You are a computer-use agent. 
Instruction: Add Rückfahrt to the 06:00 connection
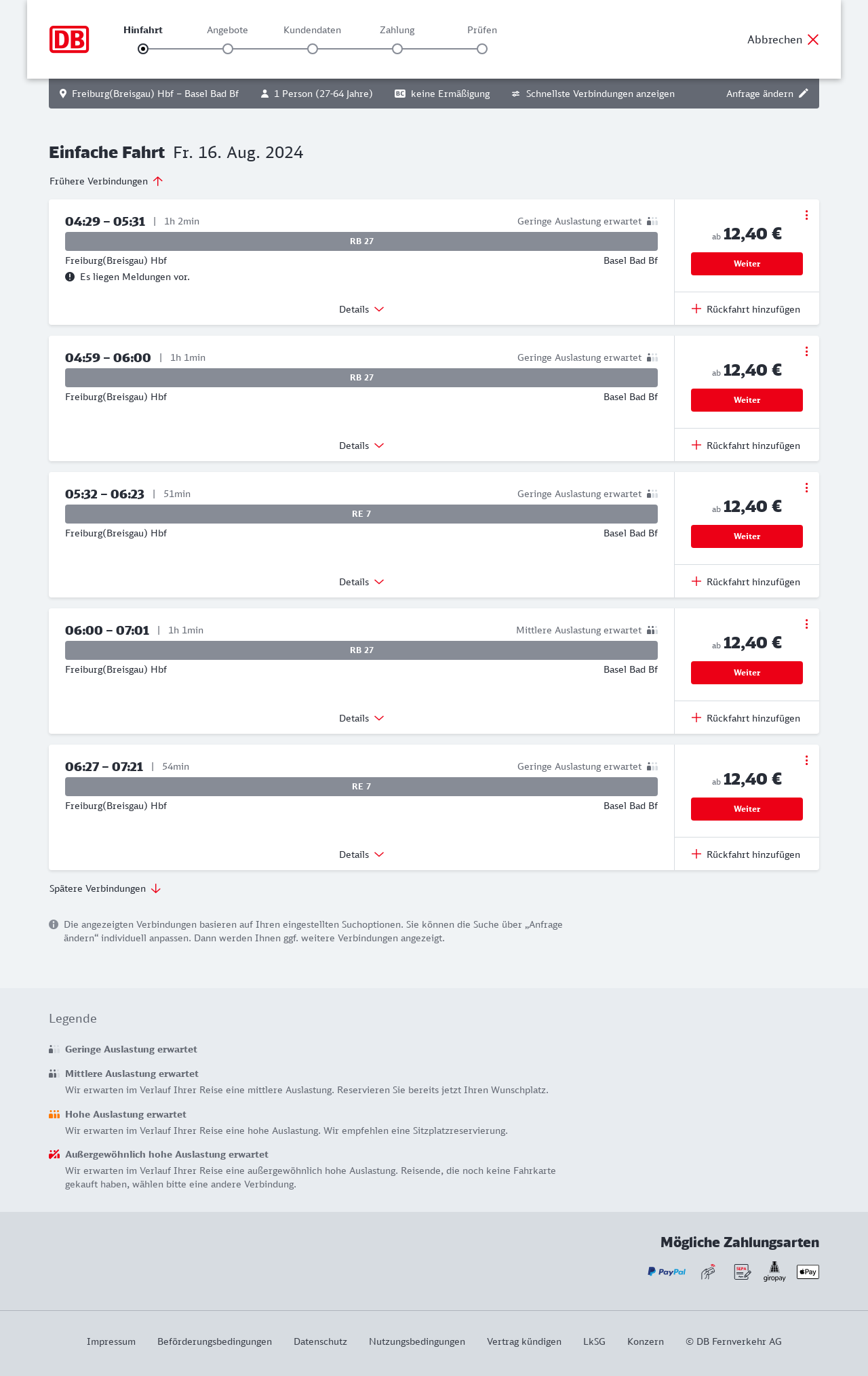click(x=746, y=718)
